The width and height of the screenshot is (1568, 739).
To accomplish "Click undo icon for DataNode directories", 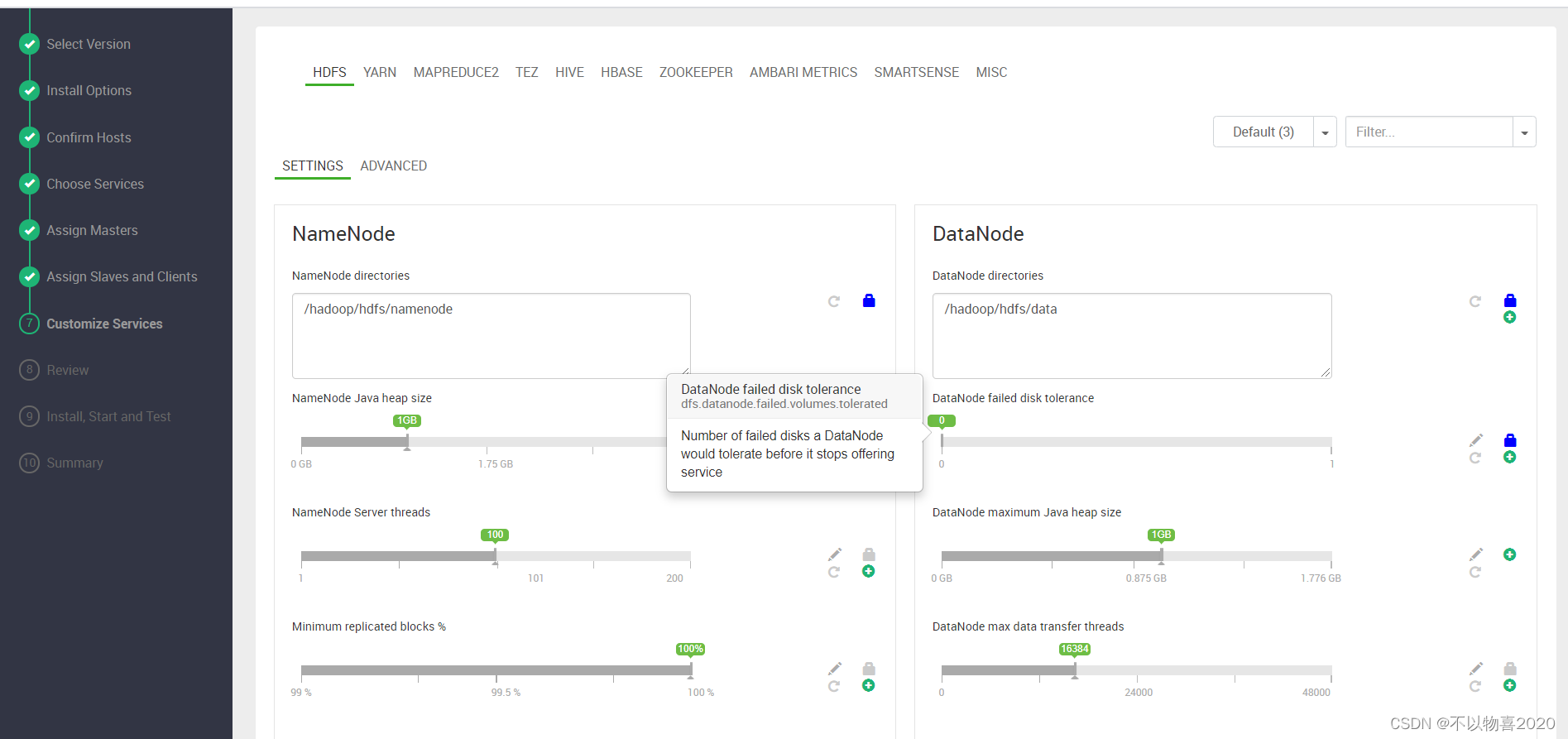I will [x=1475, y=301].
